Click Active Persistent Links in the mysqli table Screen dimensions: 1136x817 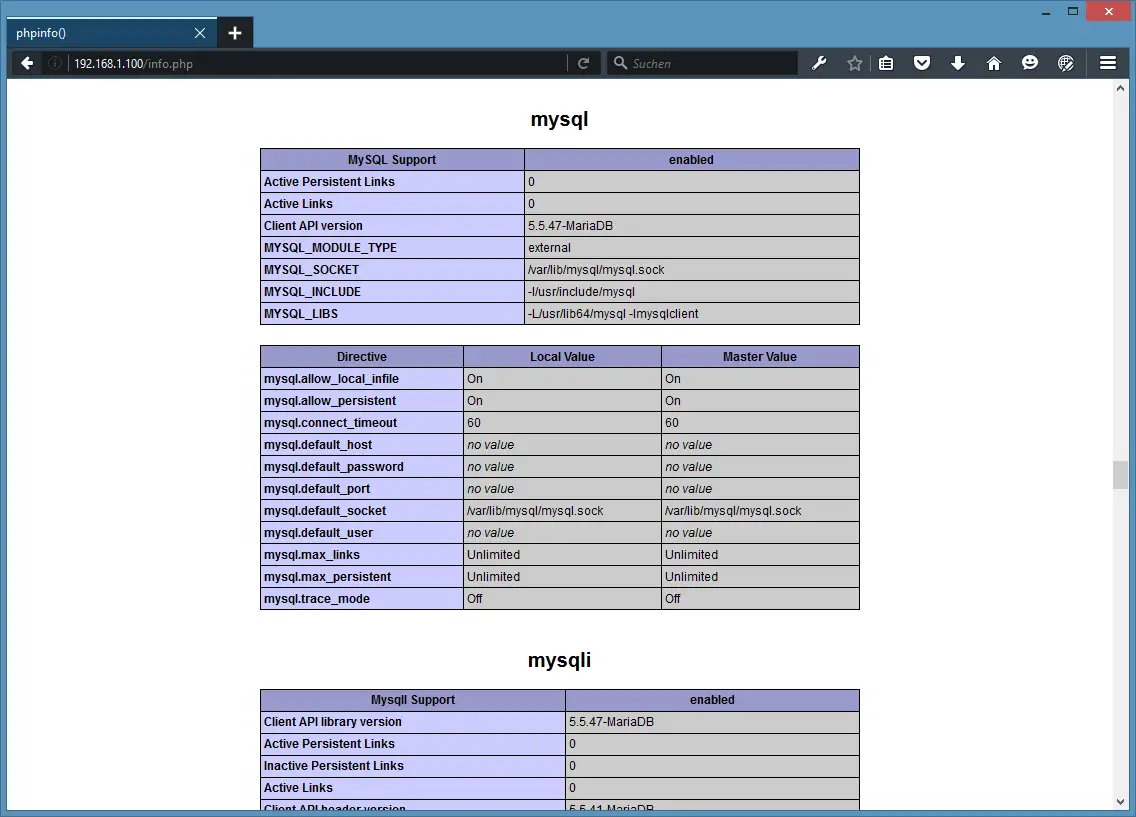point(329,744)
